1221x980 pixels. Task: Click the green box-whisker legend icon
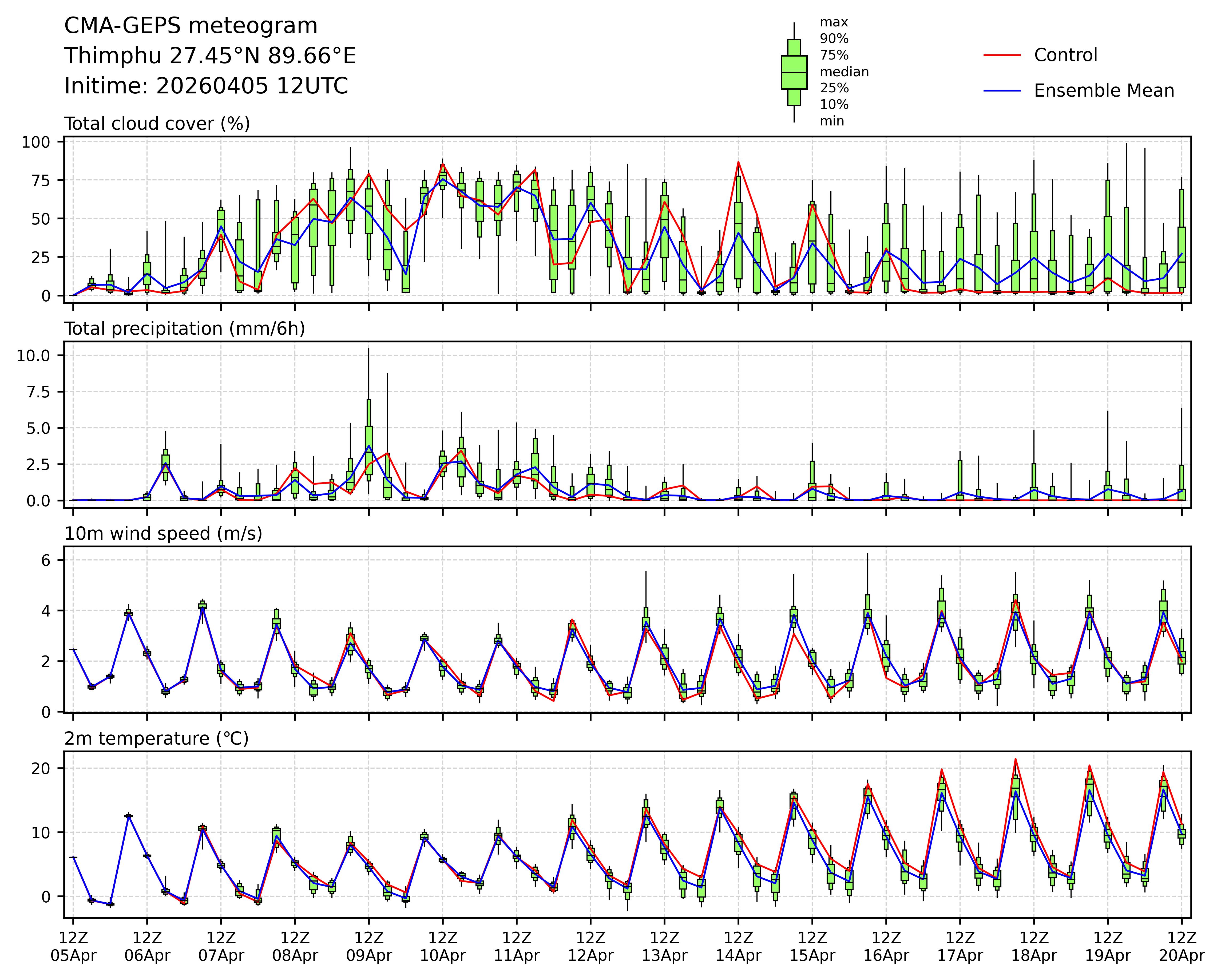[x=794, y=73]
